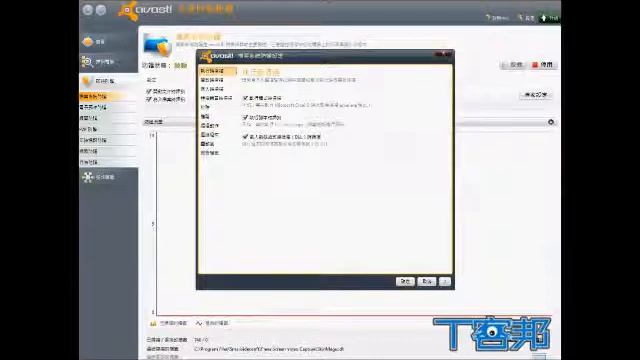Toggle the DLL libraries loading checkbox
This screenshot has height=360, width=640.
pos(245,137)
